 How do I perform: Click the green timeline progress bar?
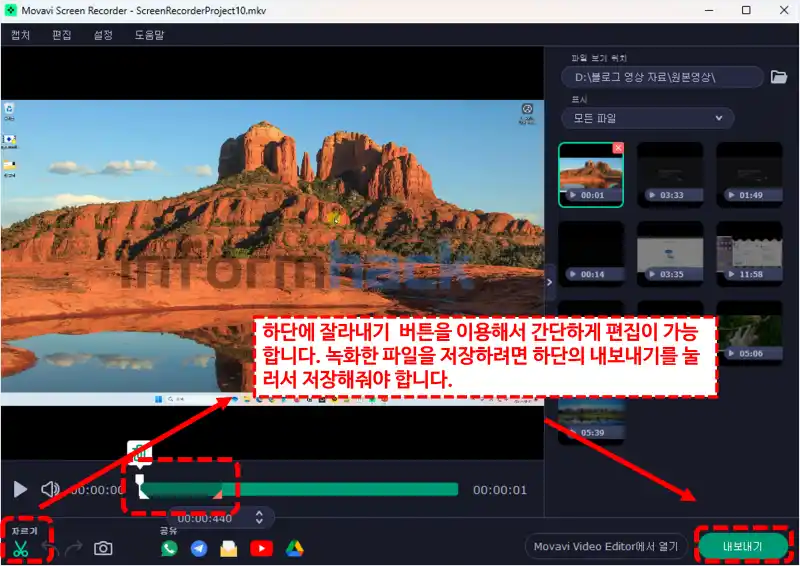click(299, 490)
